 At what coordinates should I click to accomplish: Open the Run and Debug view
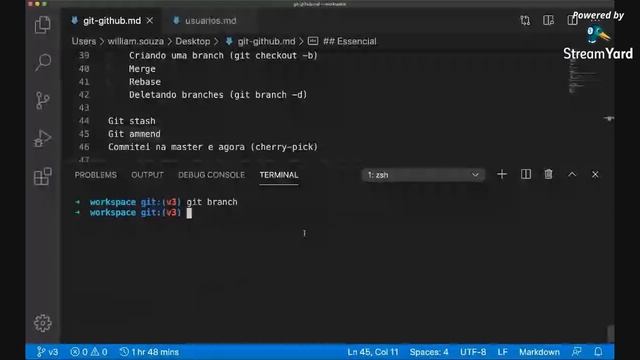pyautogui.click(x=42, y=138)
